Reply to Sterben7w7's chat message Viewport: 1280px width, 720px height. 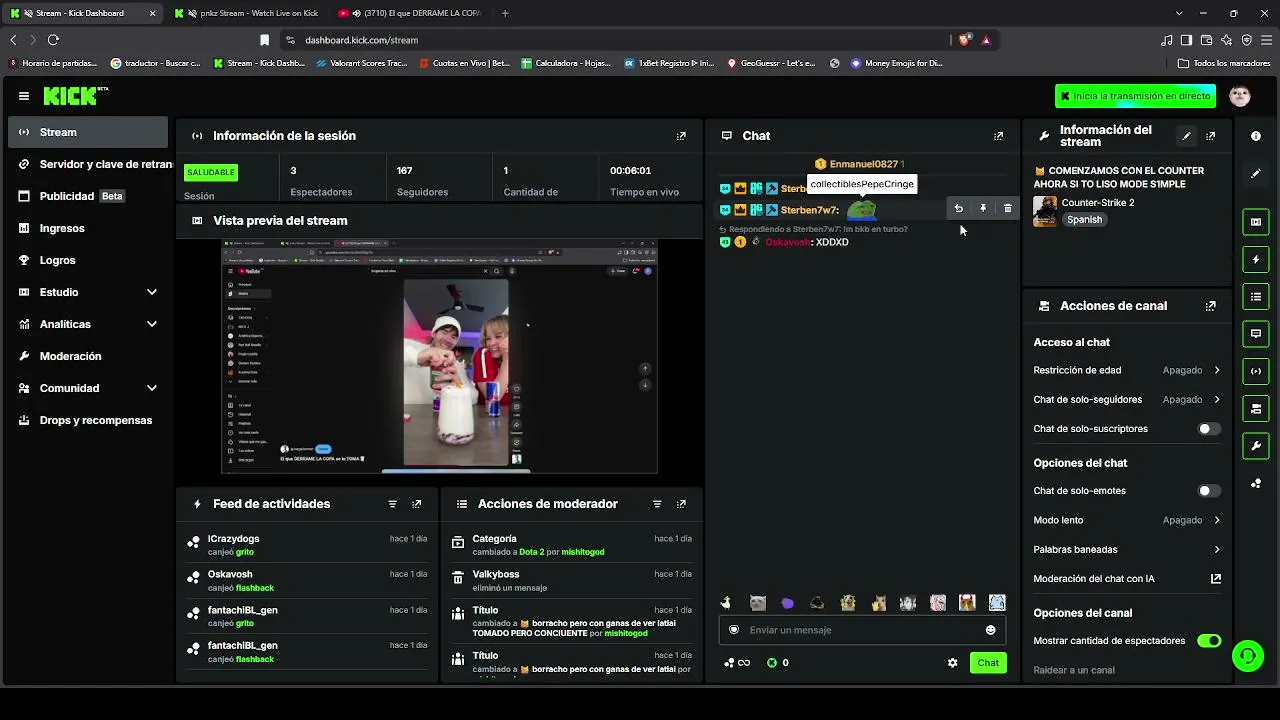(958, 209)
